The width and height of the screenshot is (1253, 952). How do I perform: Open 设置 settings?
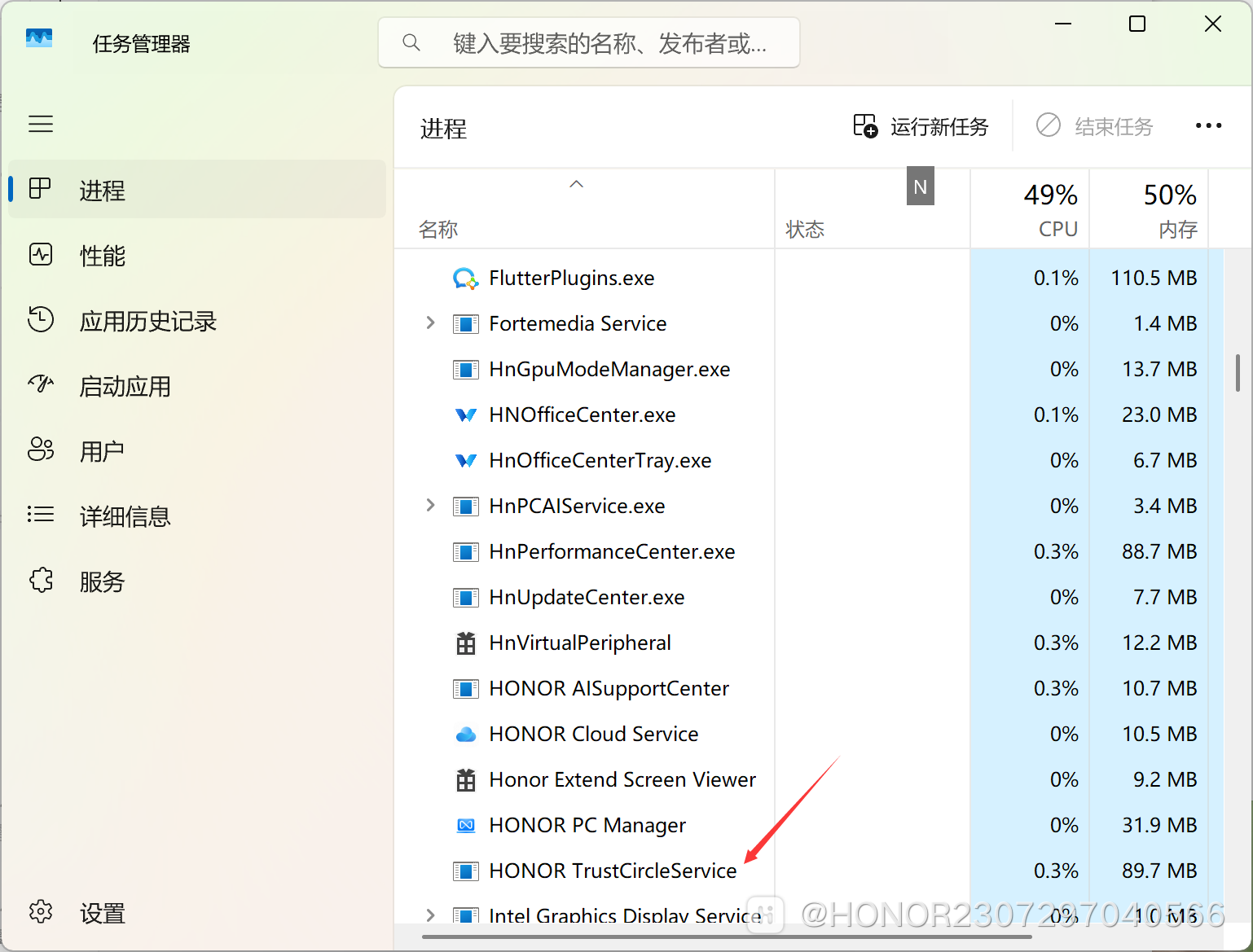[197, 913]
